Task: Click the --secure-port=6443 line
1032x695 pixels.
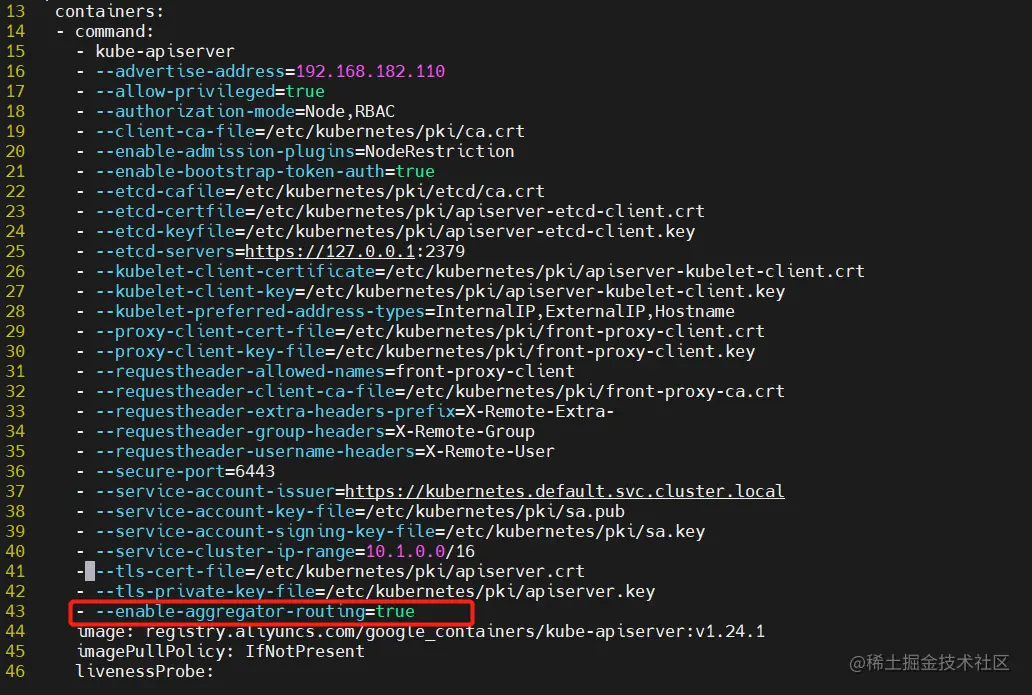Action: pyautogui.click(x=176, y=471)
